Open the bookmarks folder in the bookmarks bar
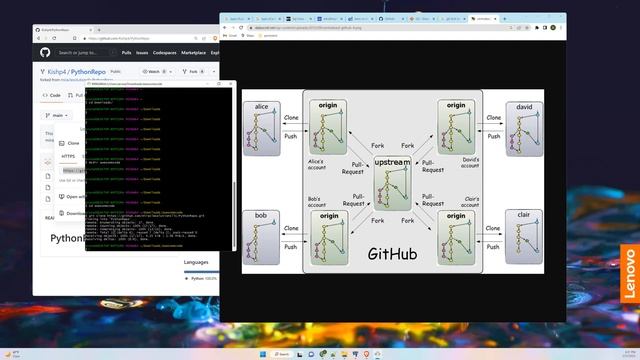The width and height of the screenshot is (640, 360). pyautogui.click(x=268, y=36)
